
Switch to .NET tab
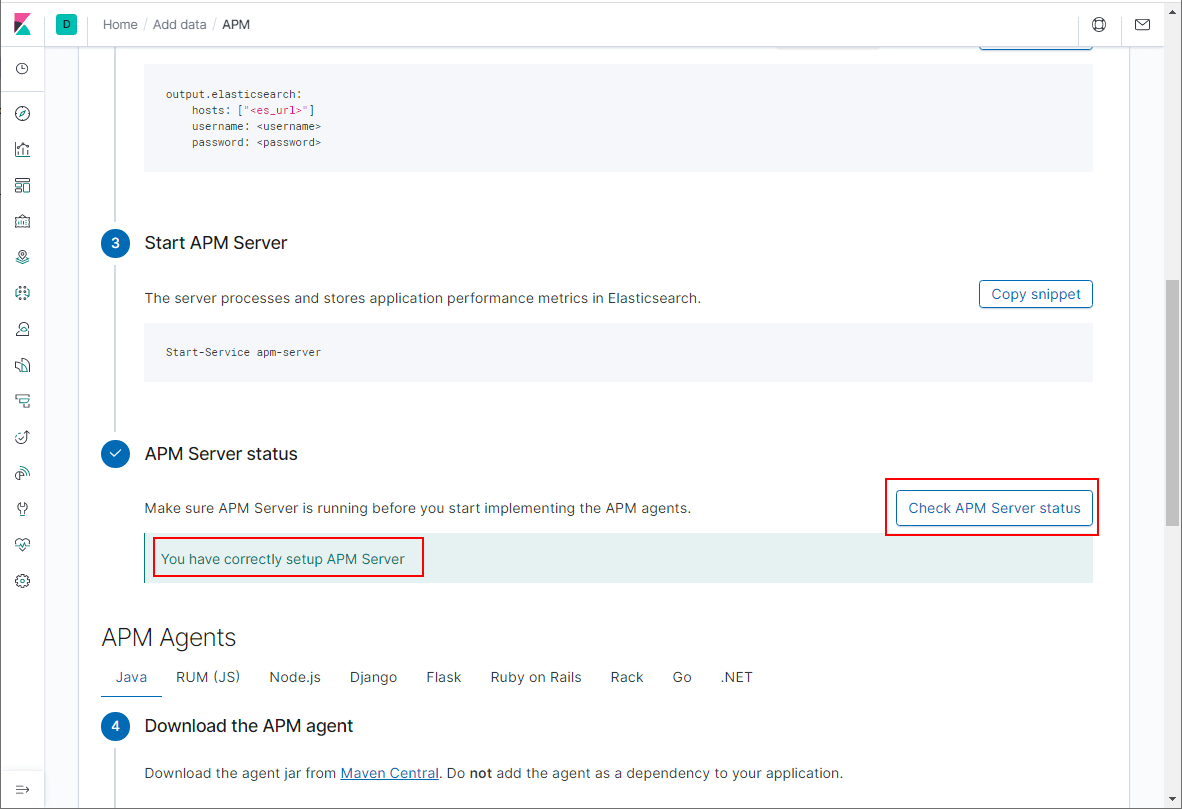[736, 677]
